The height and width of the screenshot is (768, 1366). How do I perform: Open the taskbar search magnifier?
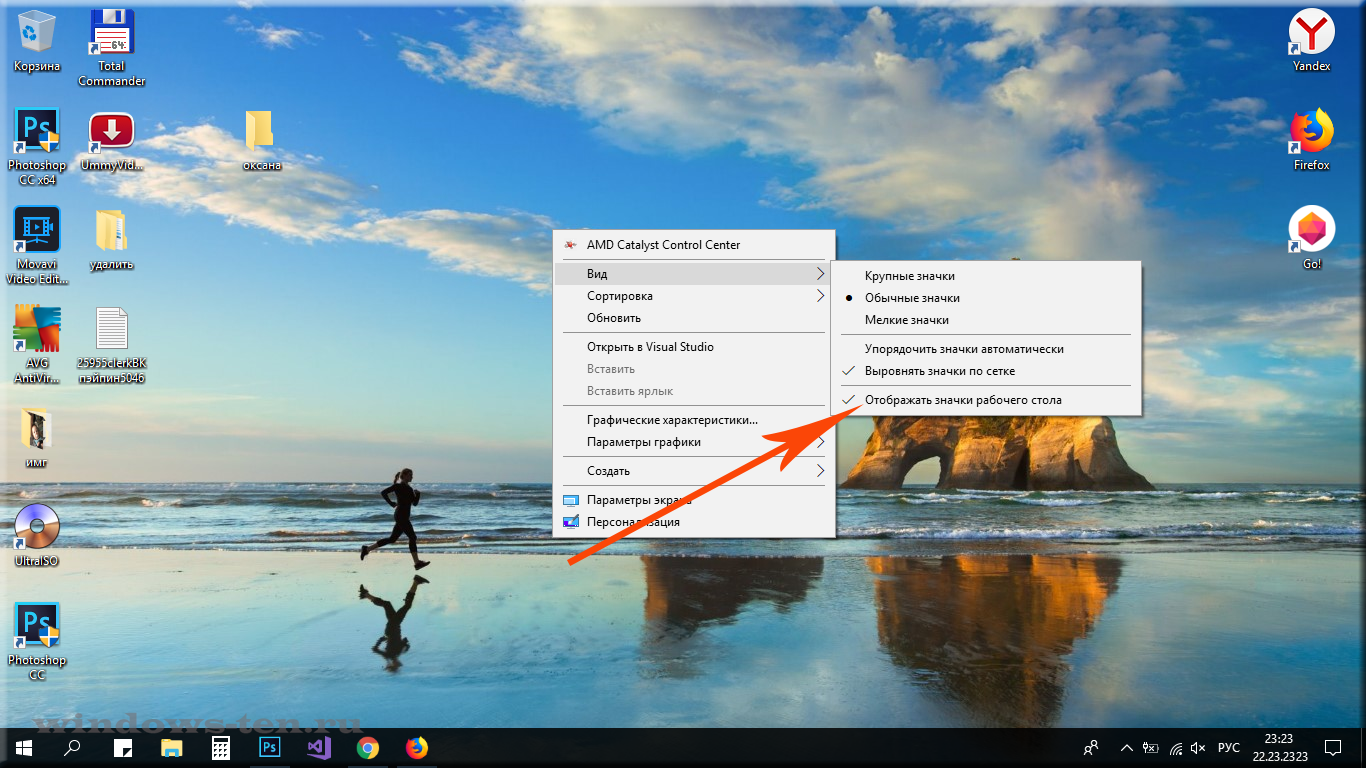(x=72, y=747)
